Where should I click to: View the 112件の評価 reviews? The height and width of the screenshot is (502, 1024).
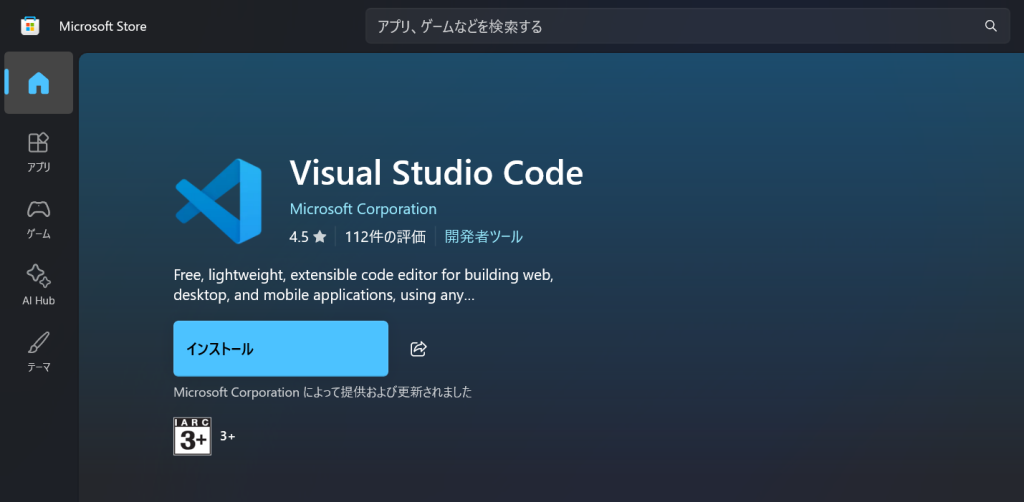point(385,237)
